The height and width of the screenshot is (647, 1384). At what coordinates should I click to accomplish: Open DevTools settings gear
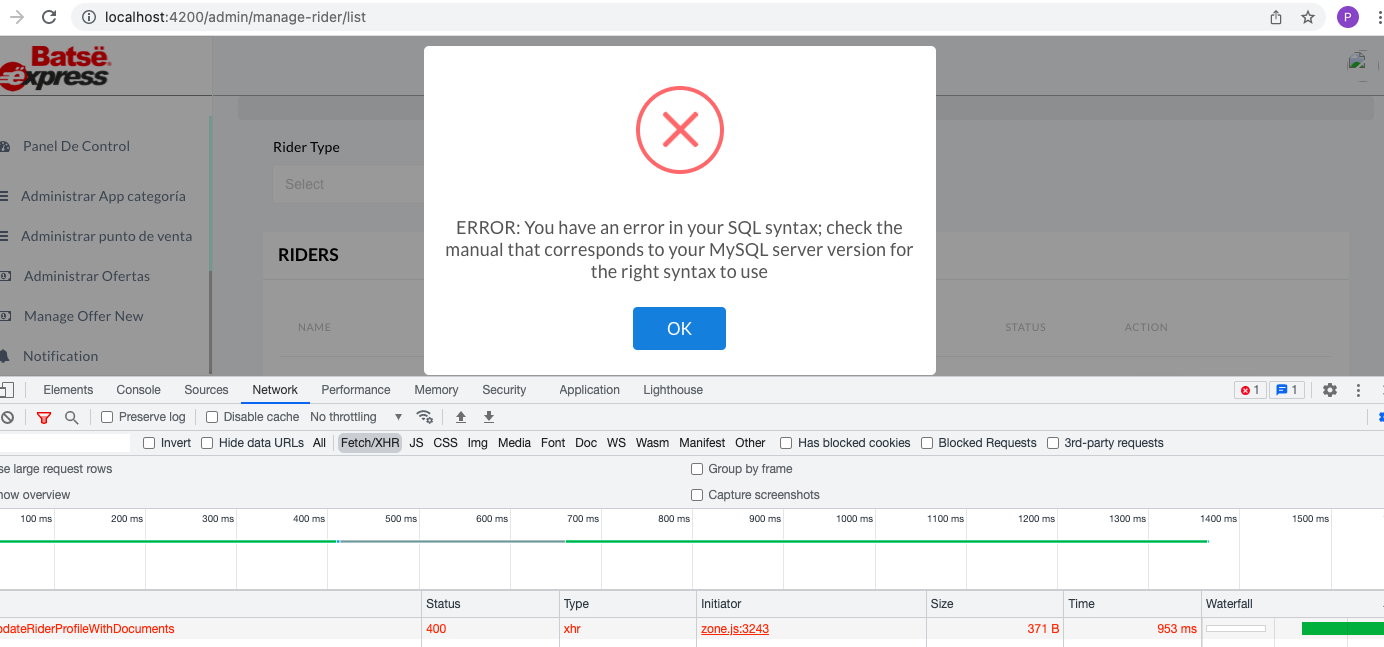(x=1329, y=390)
